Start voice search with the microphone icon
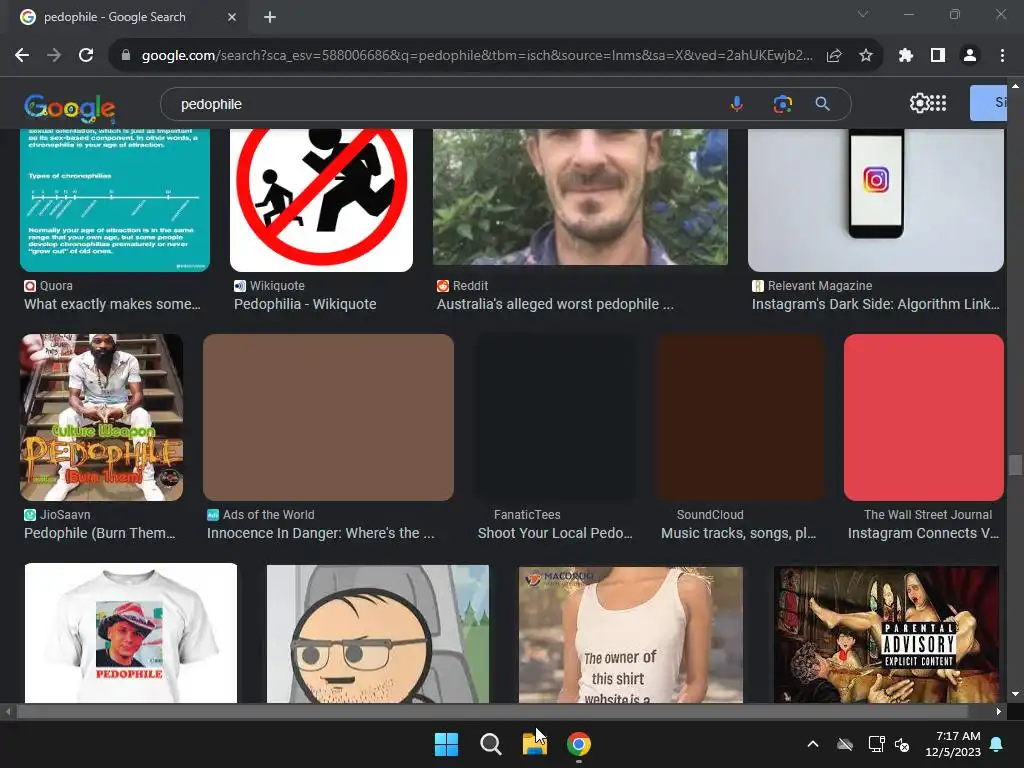This screenshot has width=1024, height=768. tap(737, 104)
